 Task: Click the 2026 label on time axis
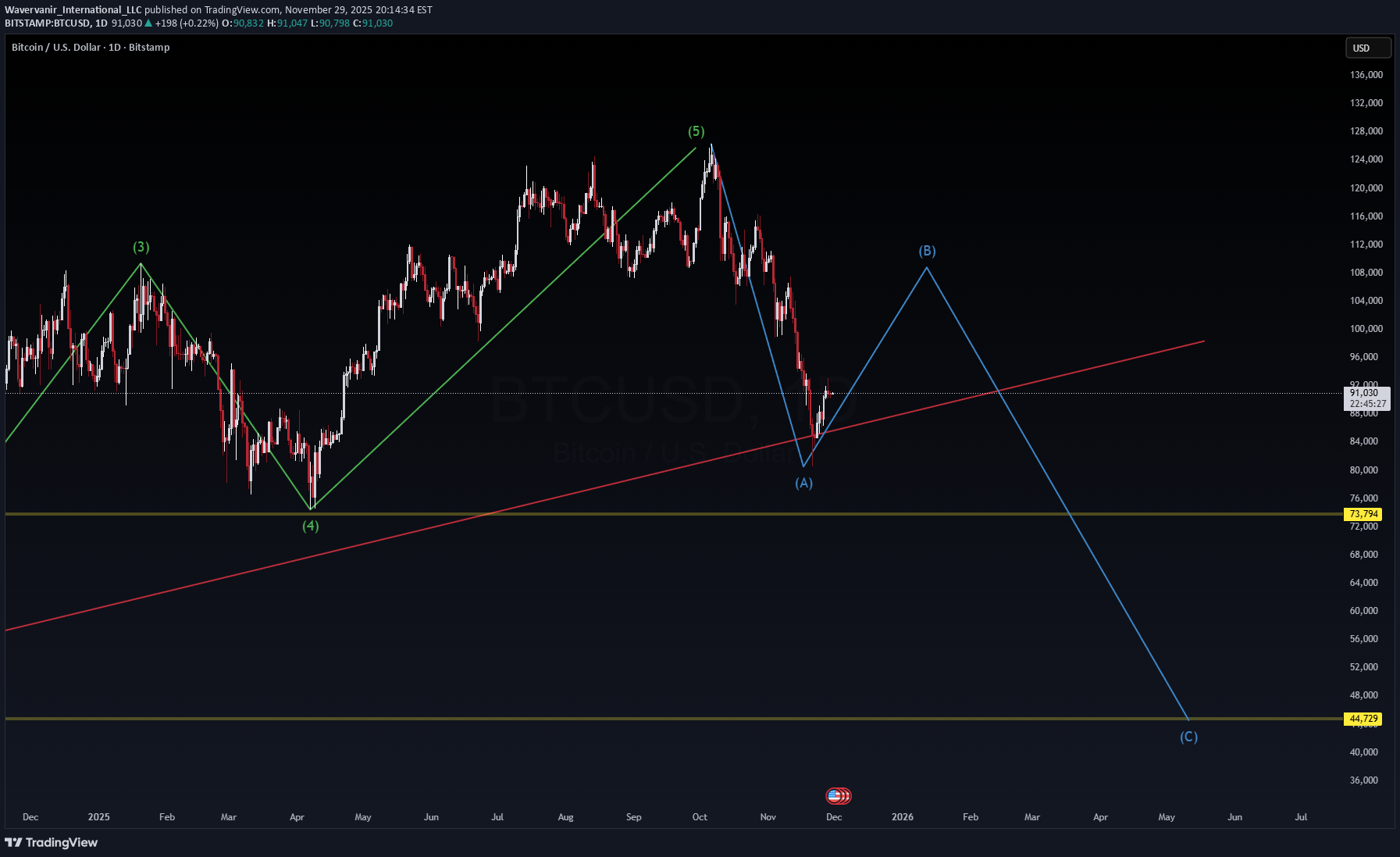[x=902, y=817]
